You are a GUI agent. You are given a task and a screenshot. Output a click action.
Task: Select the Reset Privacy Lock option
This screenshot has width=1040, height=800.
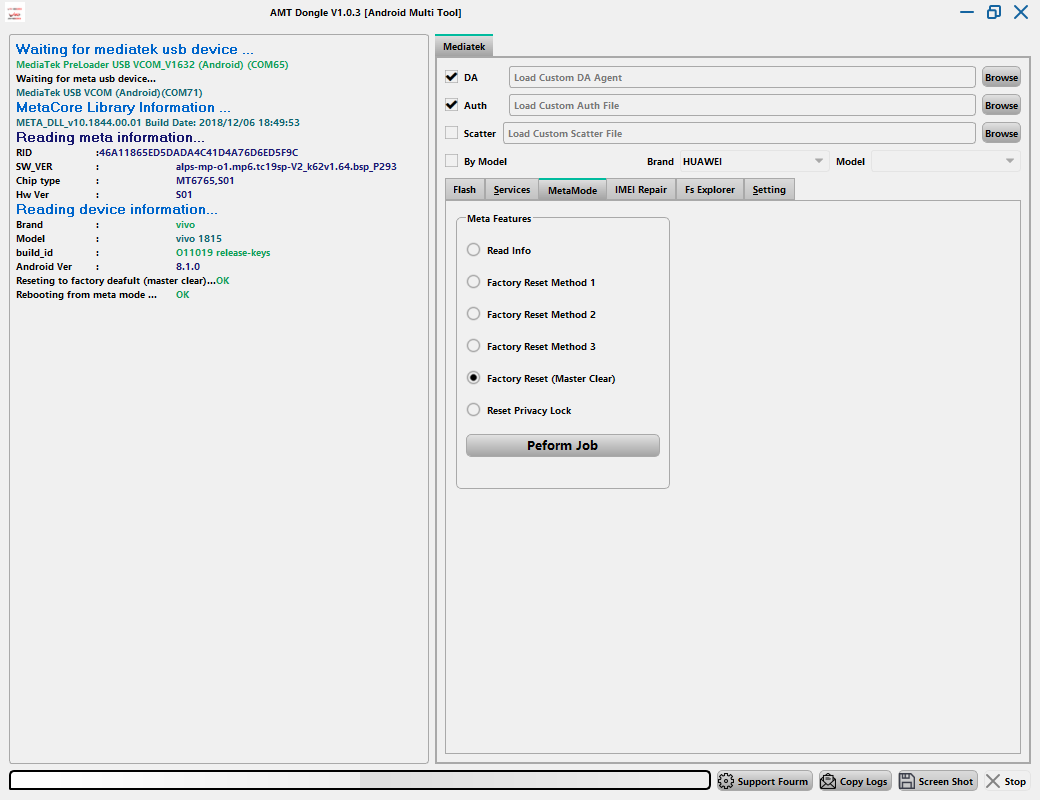click(474, 410)
